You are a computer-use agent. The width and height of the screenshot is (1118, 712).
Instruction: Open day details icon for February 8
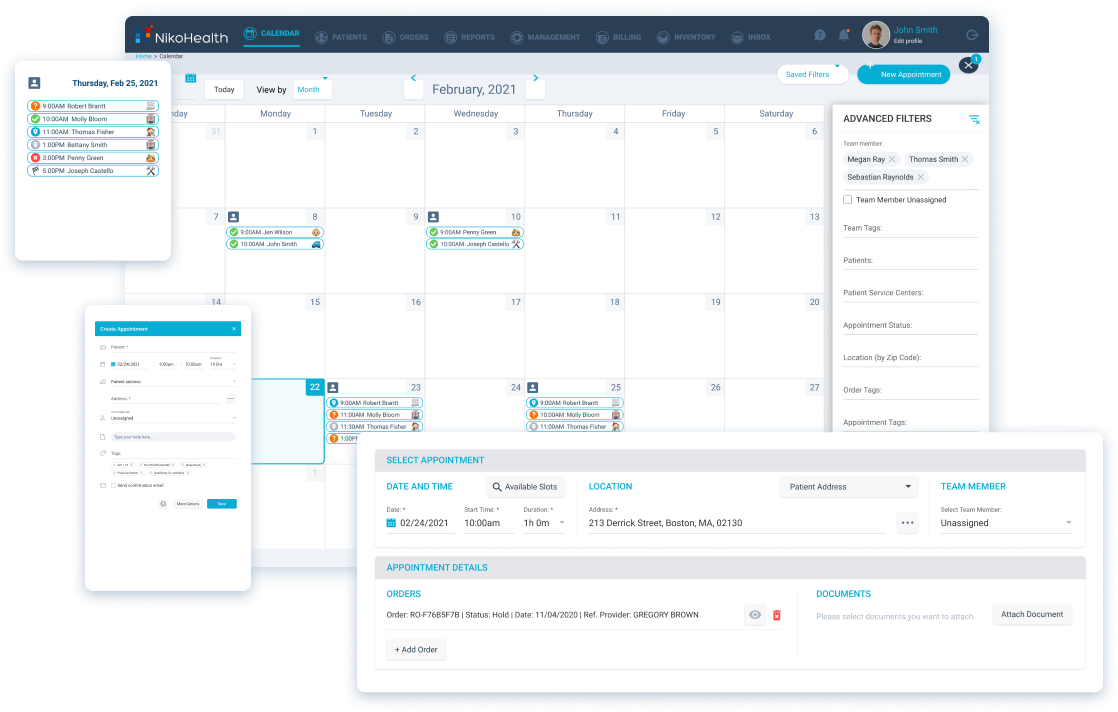tap(233, 217)
